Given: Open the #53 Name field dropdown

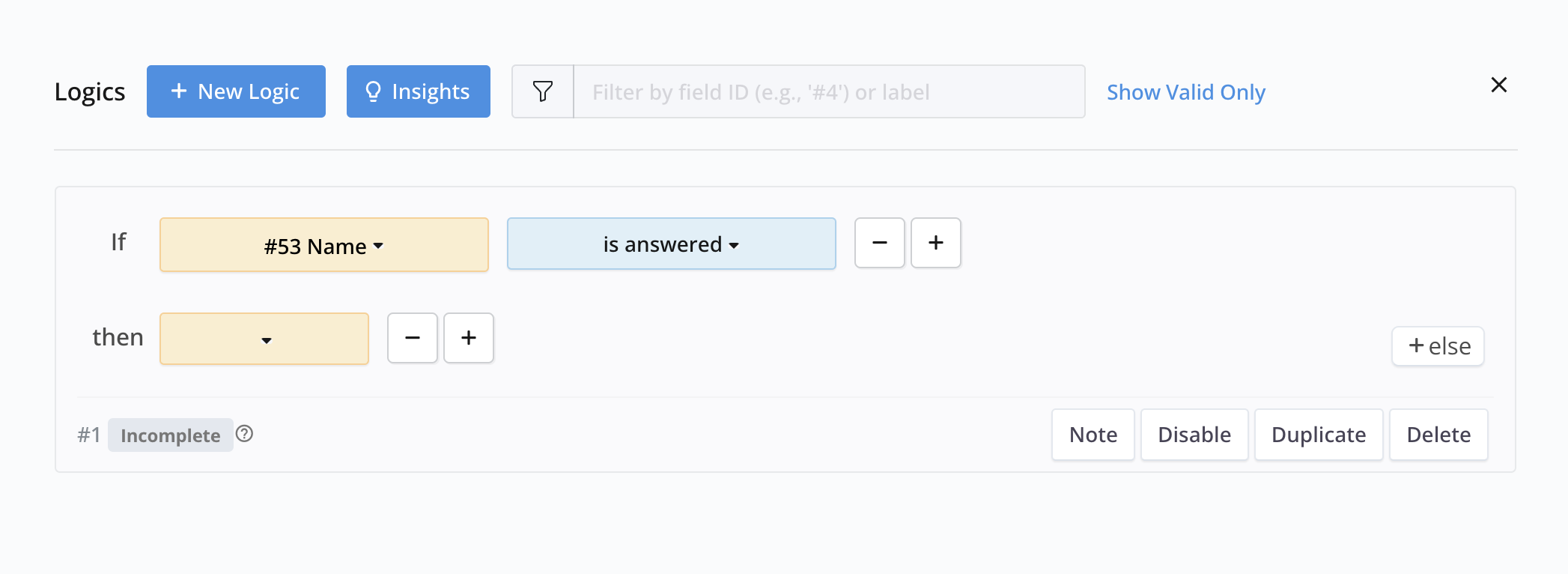Looking at the screenshot, I should tap(323, 245).
